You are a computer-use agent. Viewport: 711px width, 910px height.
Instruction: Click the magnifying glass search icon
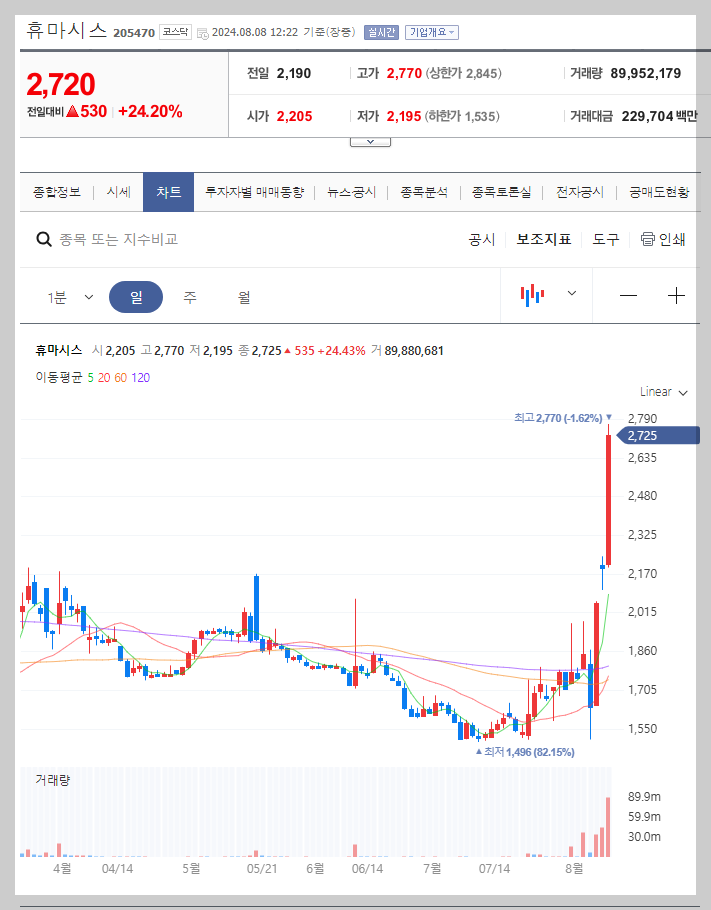(x=44, y=240)
